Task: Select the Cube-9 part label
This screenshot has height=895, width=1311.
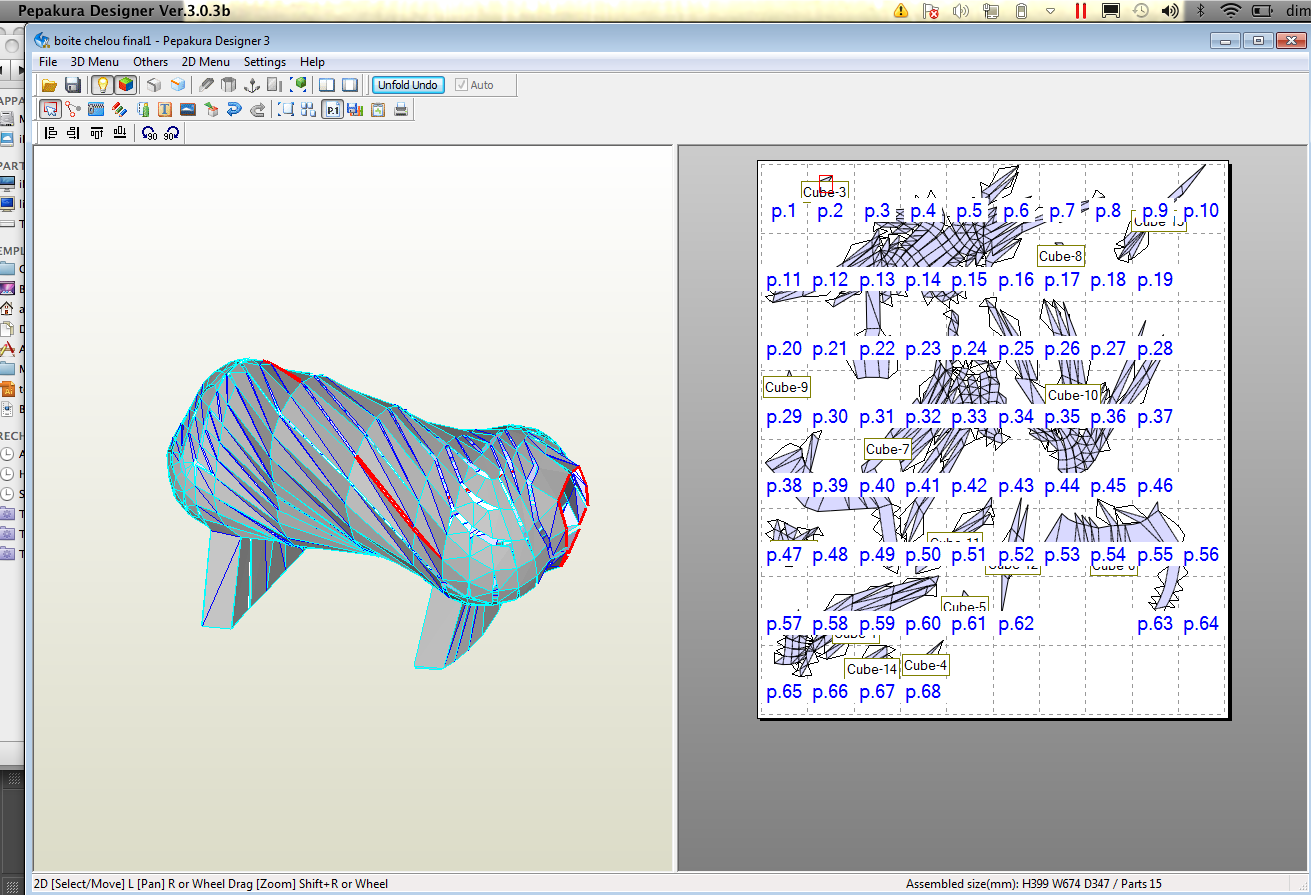Action: (786, 387)
